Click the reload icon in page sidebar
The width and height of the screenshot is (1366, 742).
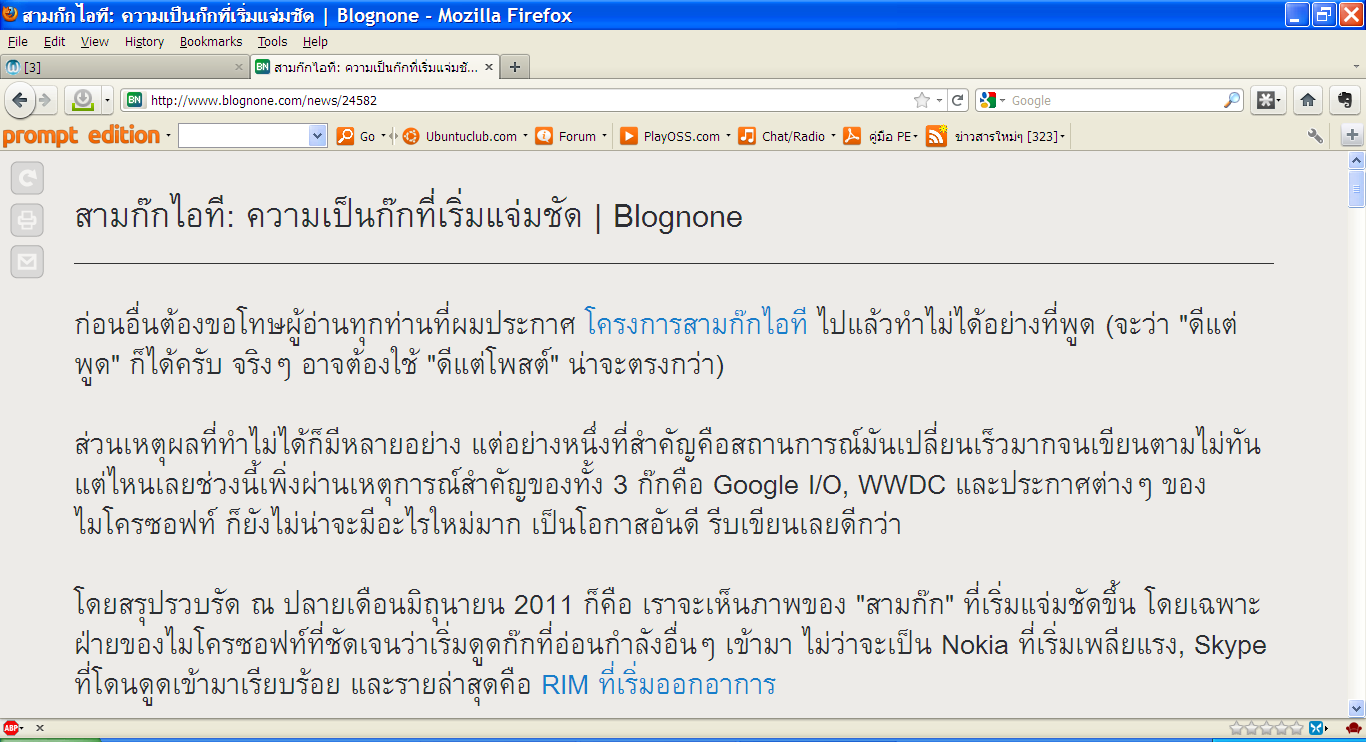click(x=27, y=178)
